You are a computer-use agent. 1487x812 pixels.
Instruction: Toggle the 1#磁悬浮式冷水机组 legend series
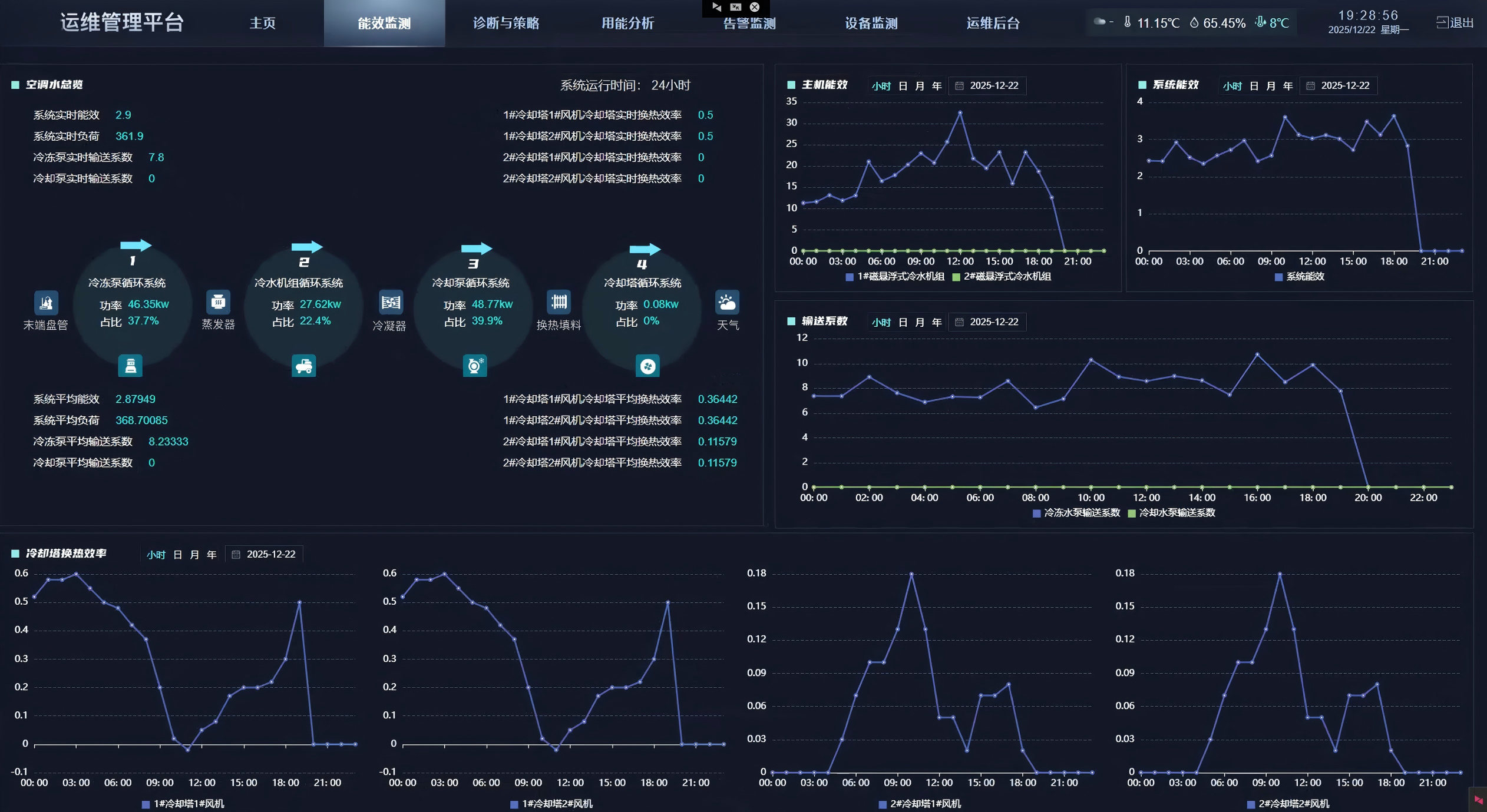click(x=895, y=276)
